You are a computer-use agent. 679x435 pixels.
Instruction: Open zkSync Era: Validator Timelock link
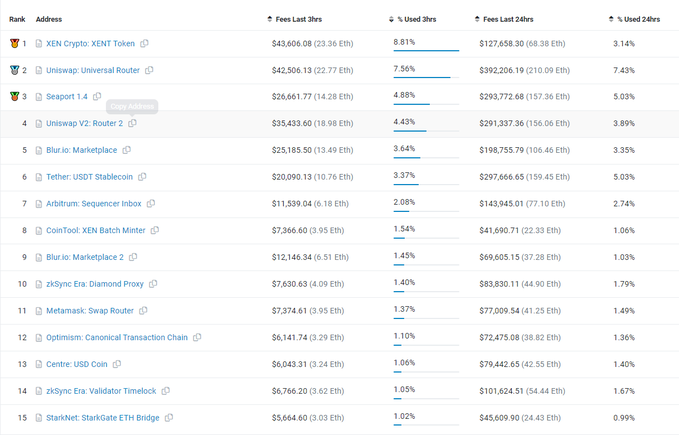(x=101, y=391)
